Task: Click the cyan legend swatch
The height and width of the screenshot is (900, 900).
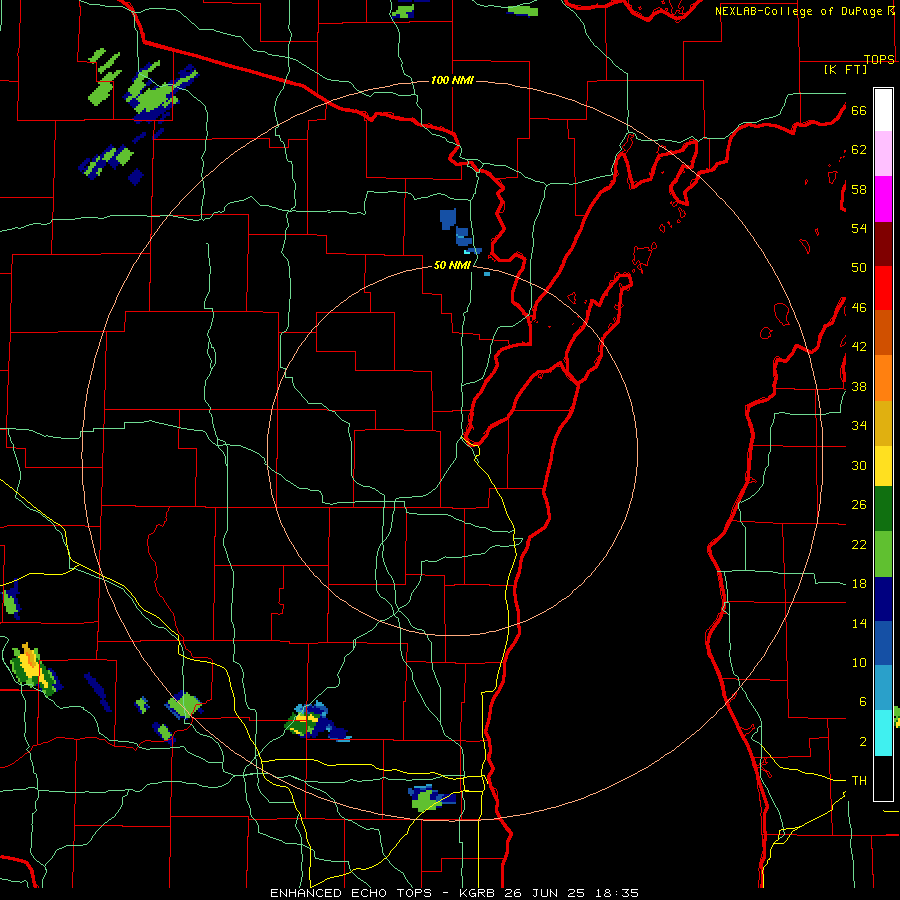Action: click(x=883, y=733)
